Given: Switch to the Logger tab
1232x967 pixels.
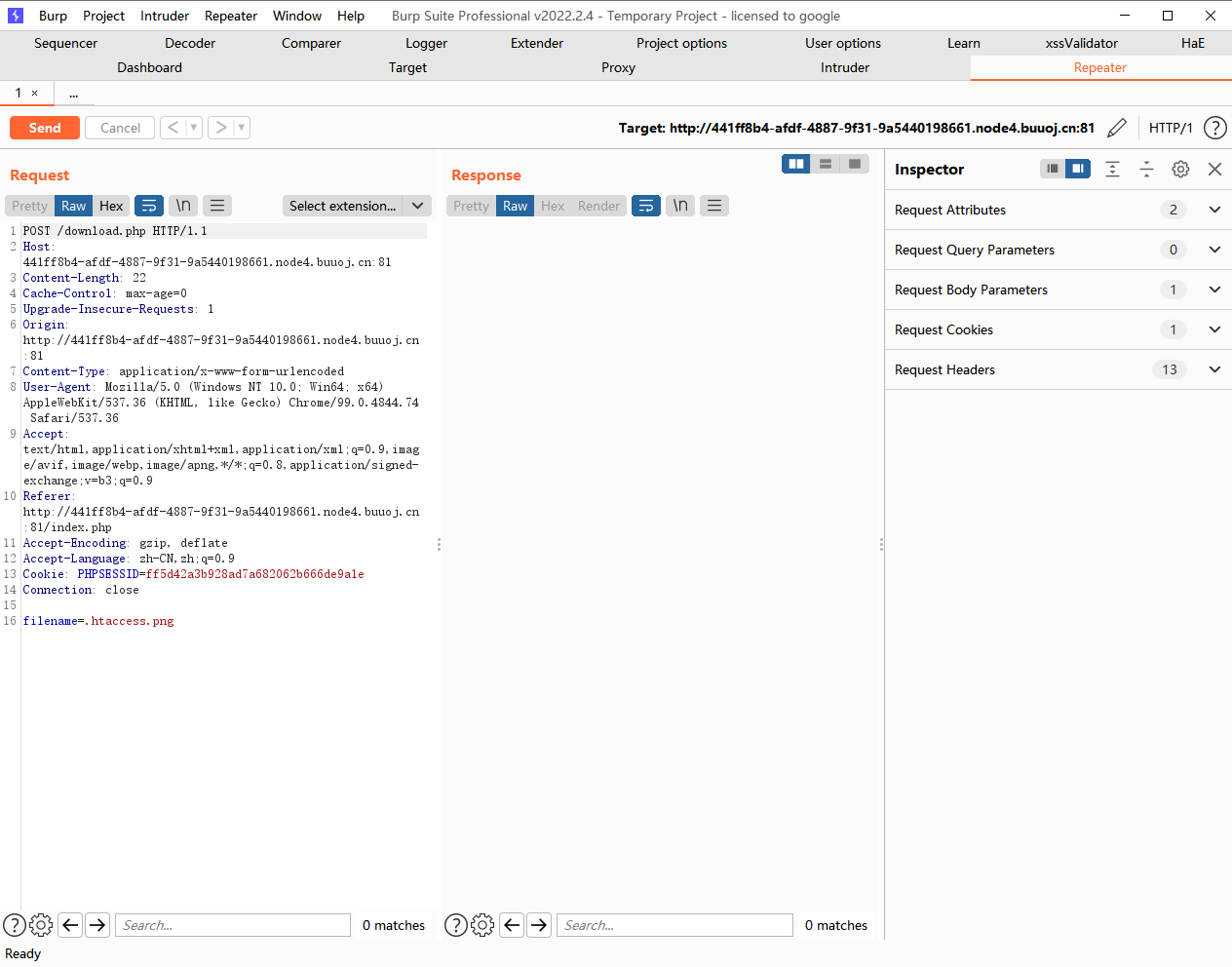Looking at the screenshot, I should pyautogui.click(x=427, y=43).
